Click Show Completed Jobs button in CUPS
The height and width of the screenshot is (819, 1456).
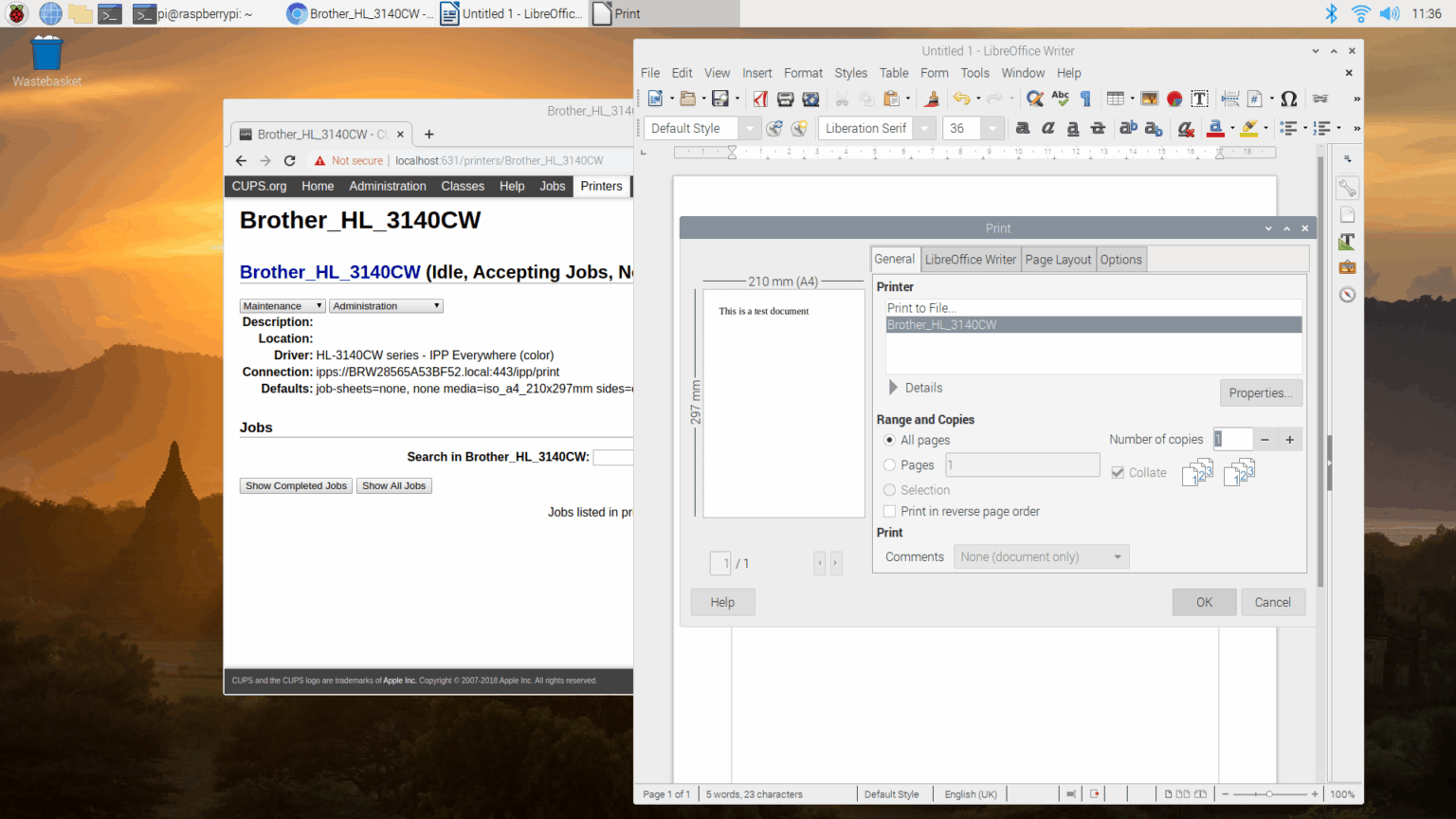(296, 485)
